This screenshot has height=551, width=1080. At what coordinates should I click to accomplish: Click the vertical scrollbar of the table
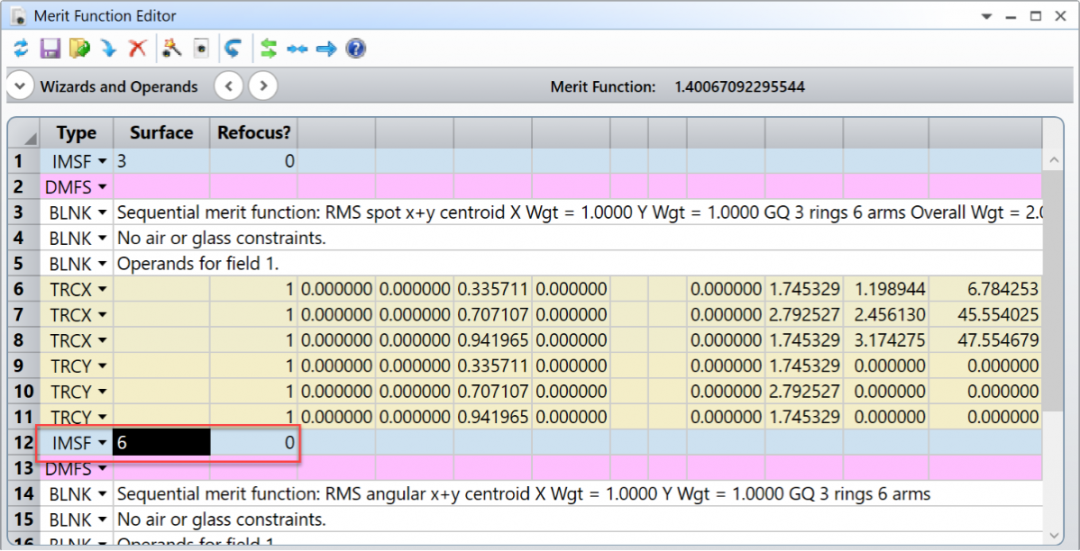(1053, 300)
